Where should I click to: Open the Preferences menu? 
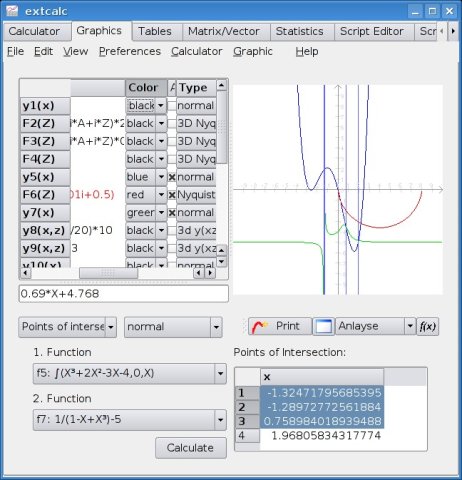tap(130, 51)
